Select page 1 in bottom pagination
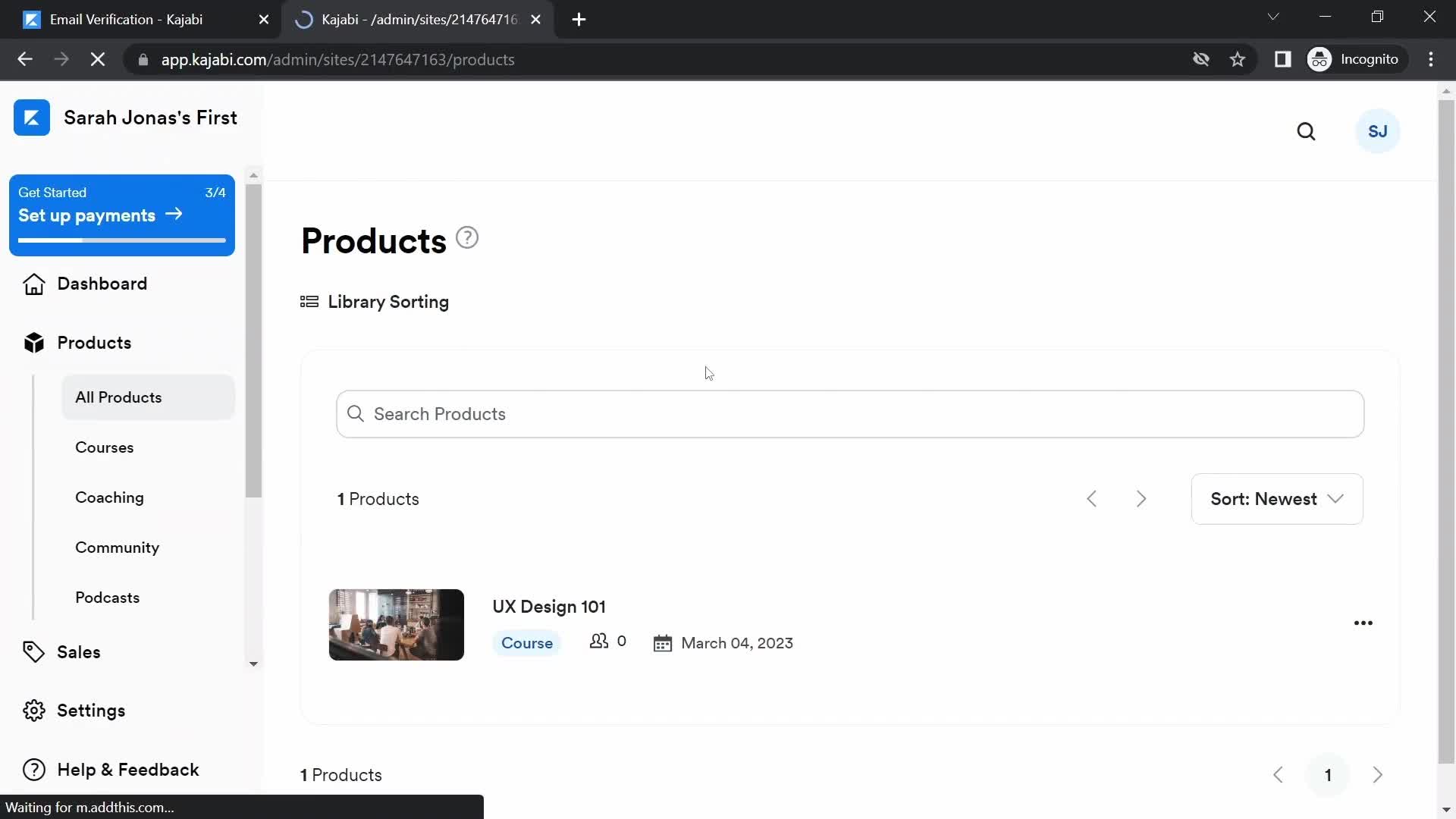1456x819 pixels. point(1328,775)
